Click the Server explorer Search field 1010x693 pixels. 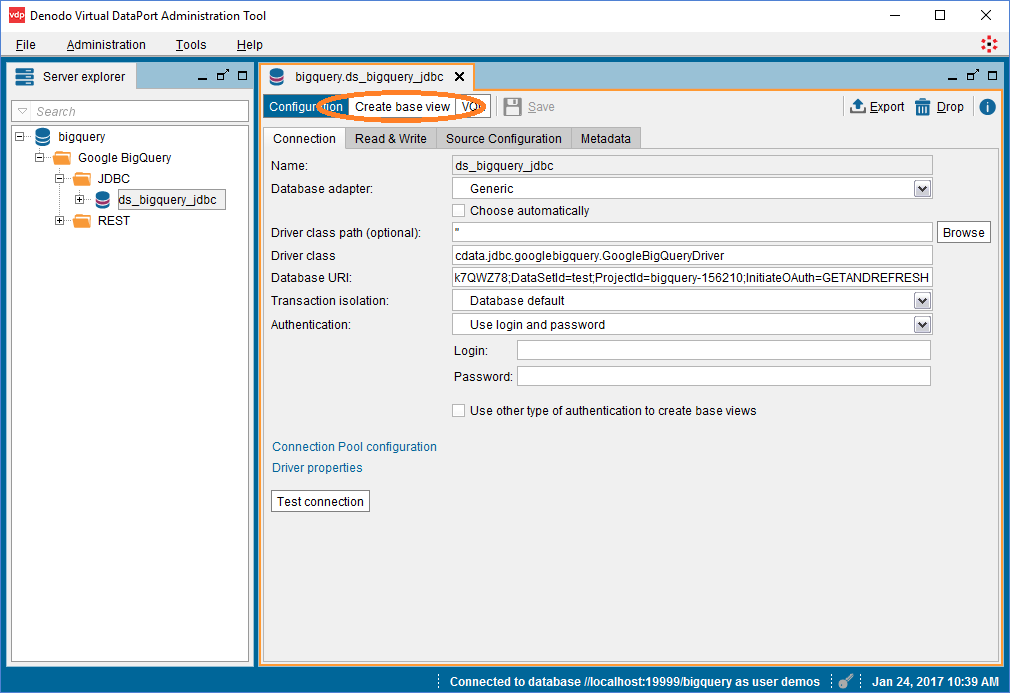click(130, 111)
